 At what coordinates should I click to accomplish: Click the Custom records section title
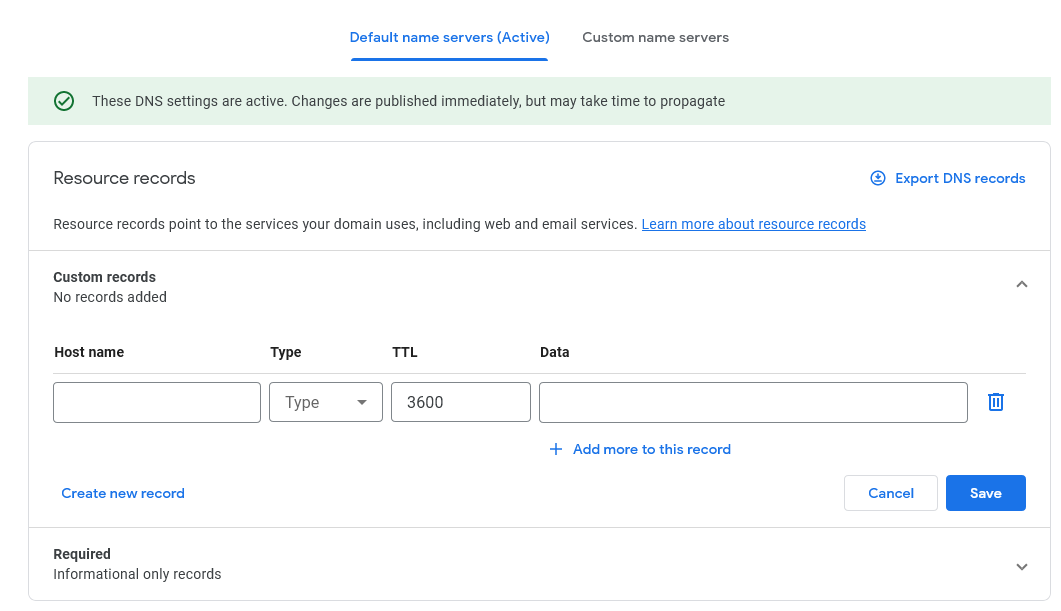[x=105, y=277]
